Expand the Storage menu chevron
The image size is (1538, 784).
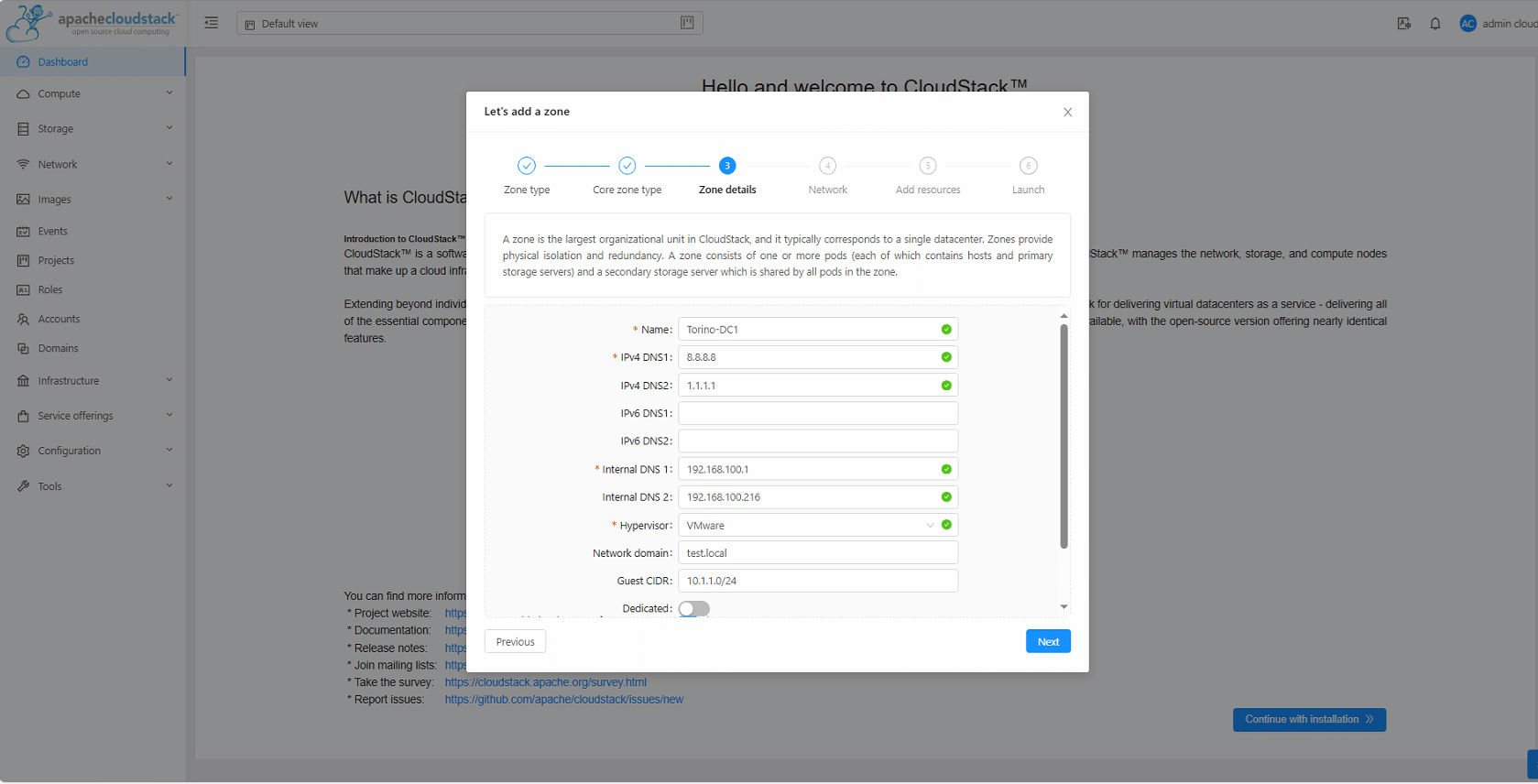(x=169, y=128)
